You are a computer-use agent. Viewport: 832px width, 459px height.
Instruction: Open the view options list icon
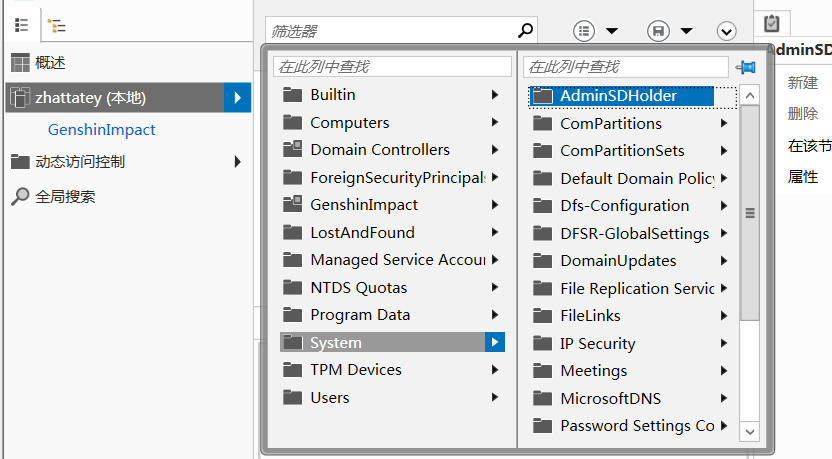click(586, 31)
